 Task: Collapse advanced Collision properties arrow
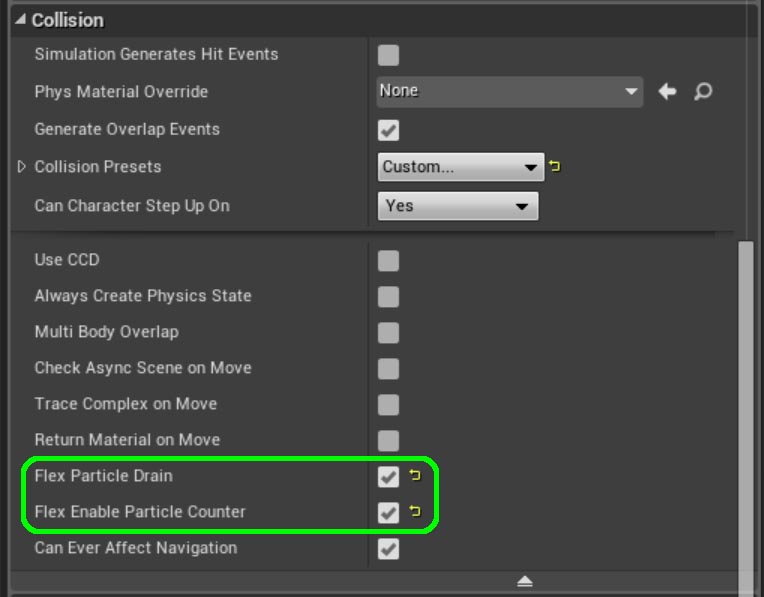pyautogui.click(x=525, y=581)
